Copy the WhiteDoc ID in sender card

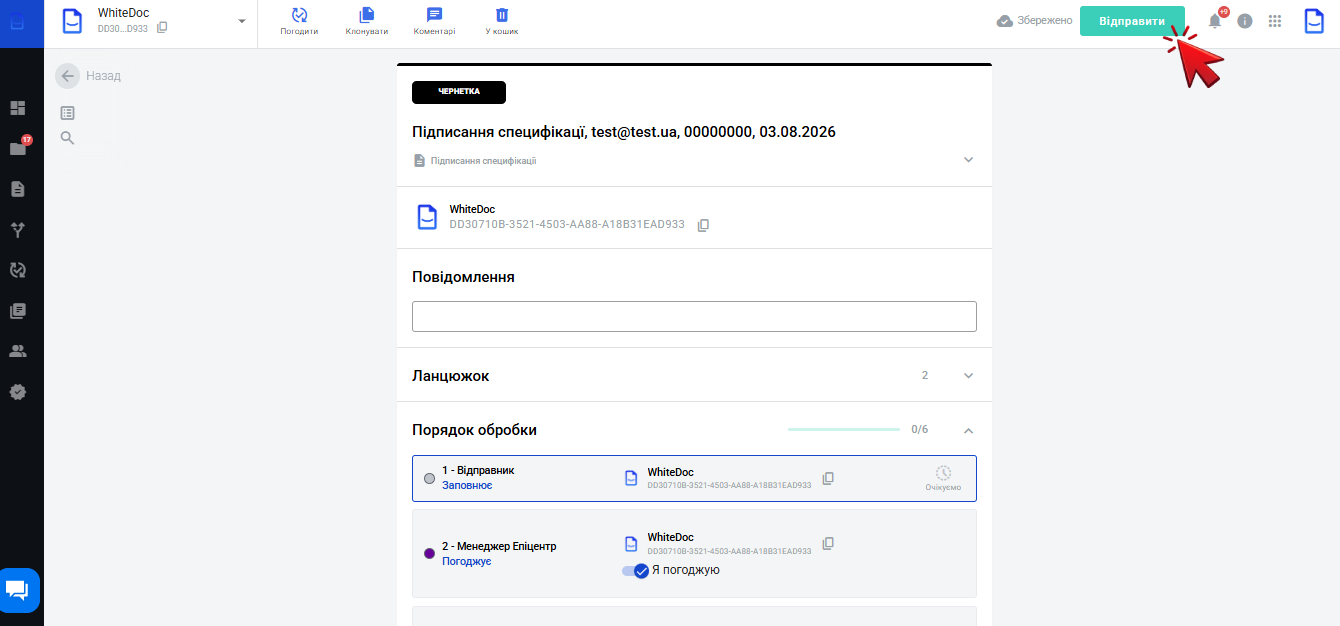(x=703, y=225)
